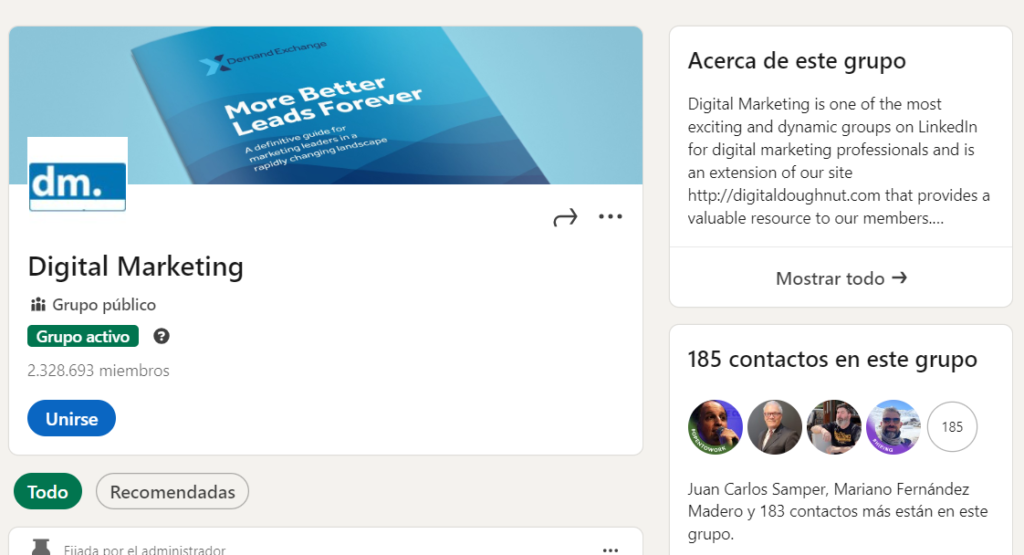Click the help question mark beside Grupo activo
This screenshot has height=555, width=1024.
coord(161,336)
